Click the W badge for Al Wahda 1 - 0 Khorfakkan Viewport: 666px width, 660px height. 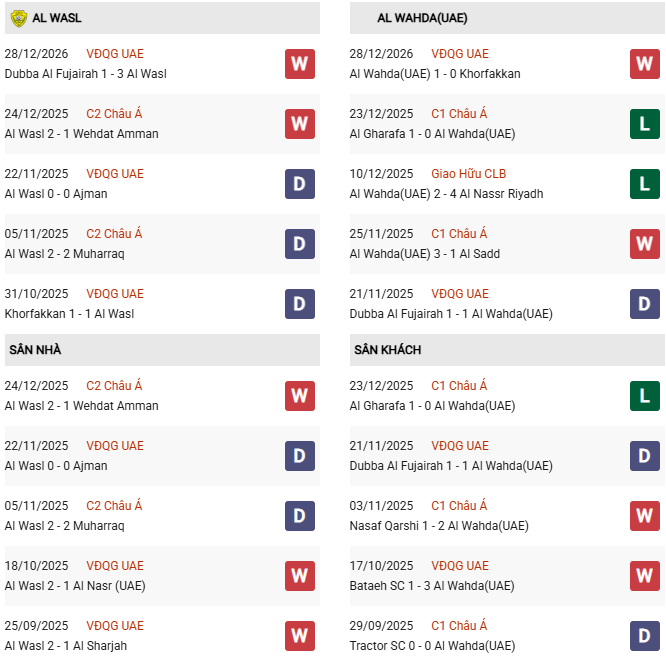[644, 64]
